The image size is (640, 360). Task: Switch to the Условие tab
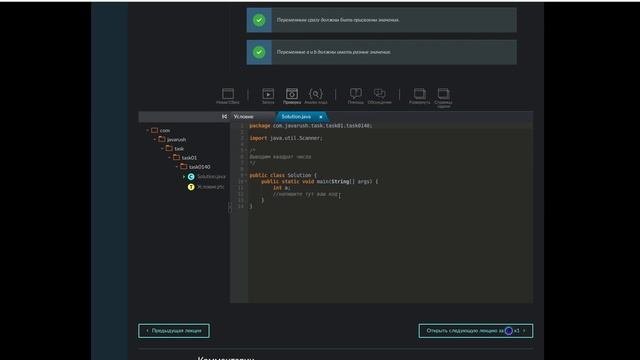(243, 117)
